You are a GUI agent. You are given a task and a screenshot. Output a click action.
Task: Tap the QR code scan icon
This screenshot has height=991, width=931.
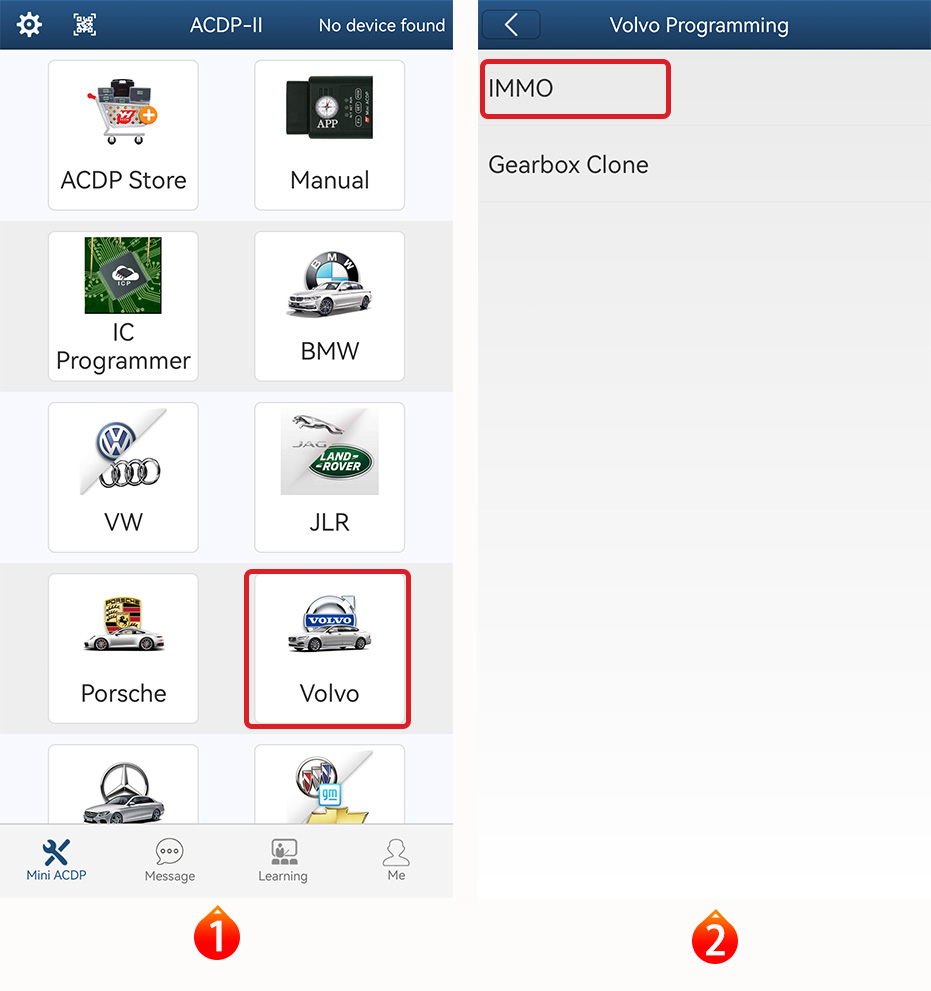click(85, 25)
